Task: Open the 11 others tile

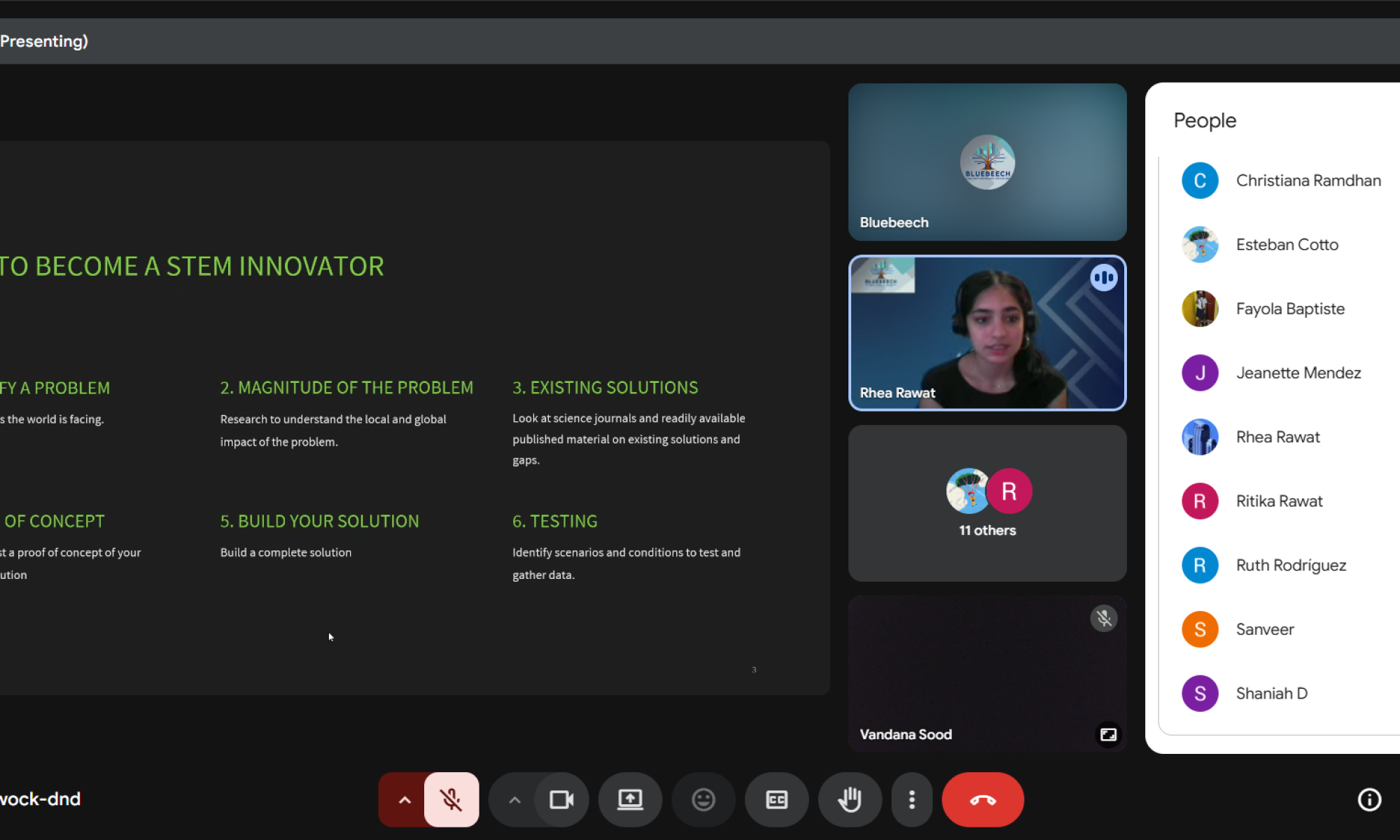Action: point(987,503)
